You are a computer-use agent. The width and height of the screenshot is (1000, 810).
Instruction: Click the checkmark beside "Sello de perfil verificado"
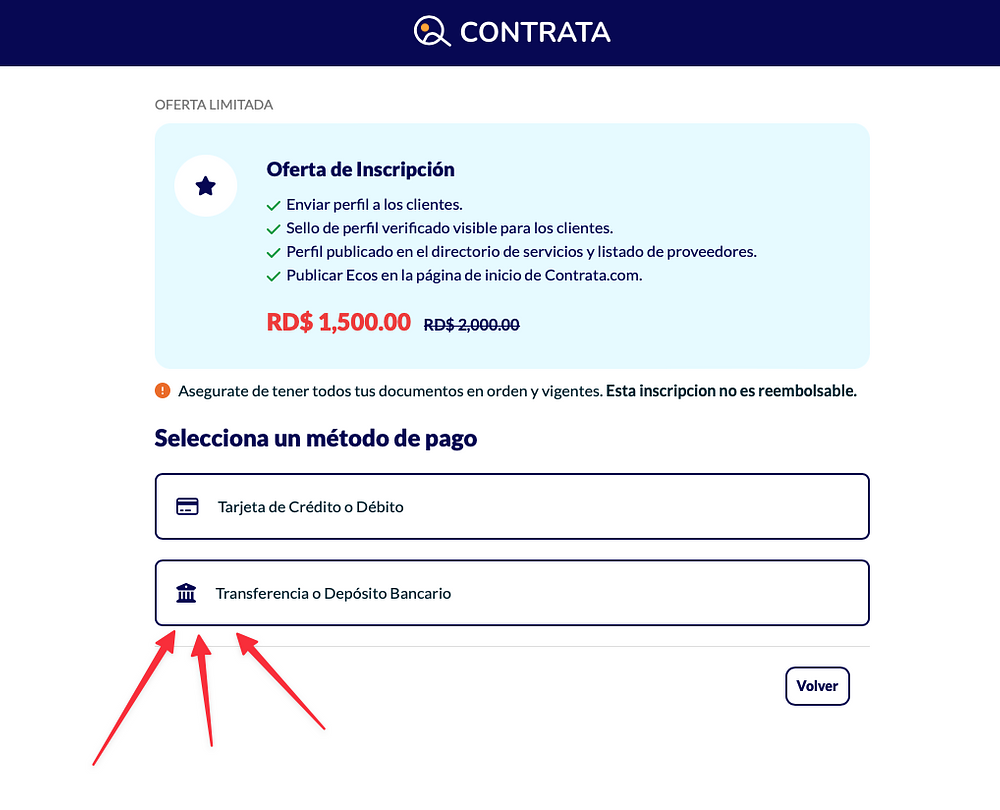pos(273,229)
